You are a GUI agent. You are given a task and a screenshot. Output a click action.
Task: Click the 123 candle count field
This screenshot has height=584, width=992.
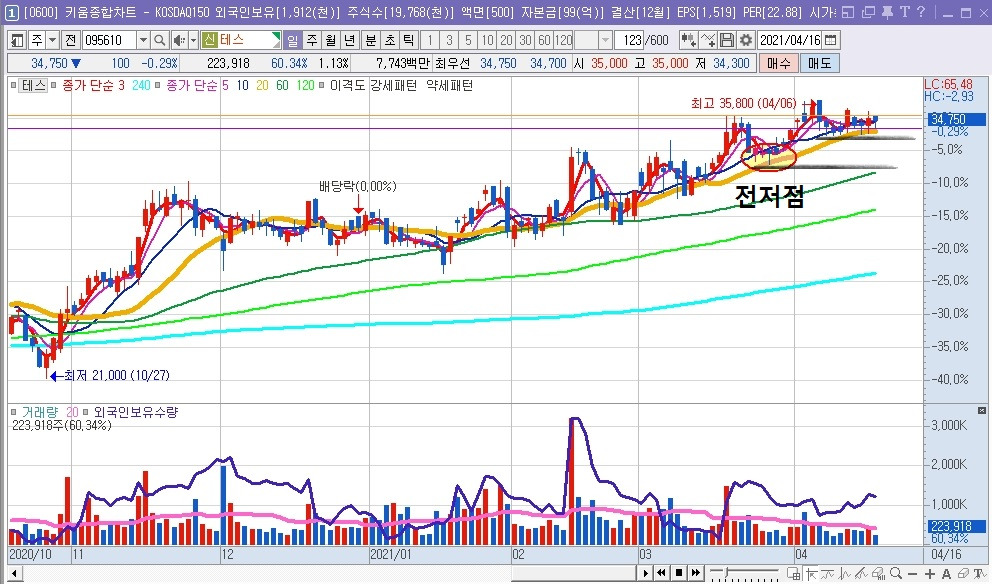[630, 40]
